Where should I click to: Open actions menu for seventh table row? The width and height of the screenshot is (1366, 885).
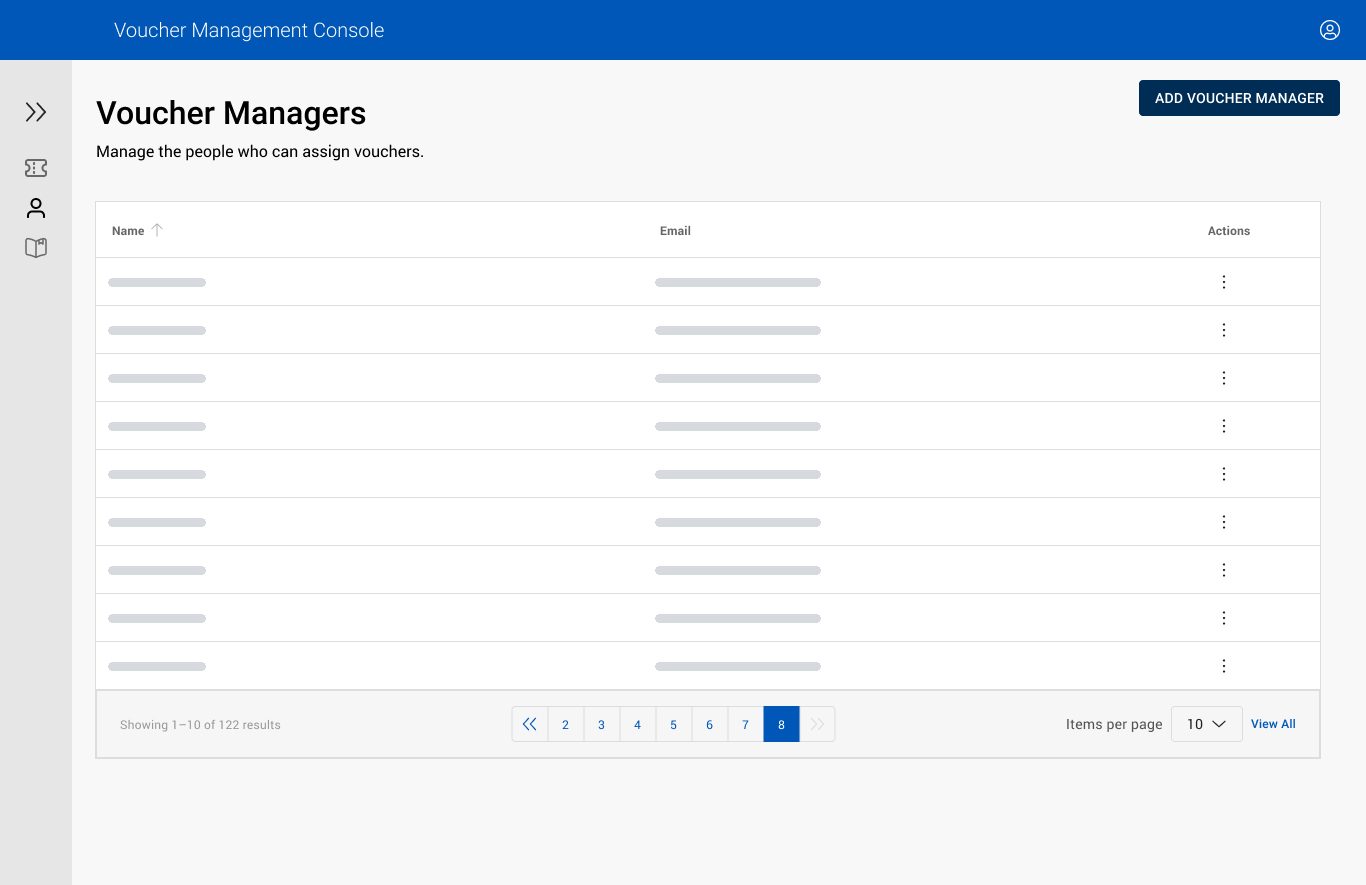pos(1224,570)
